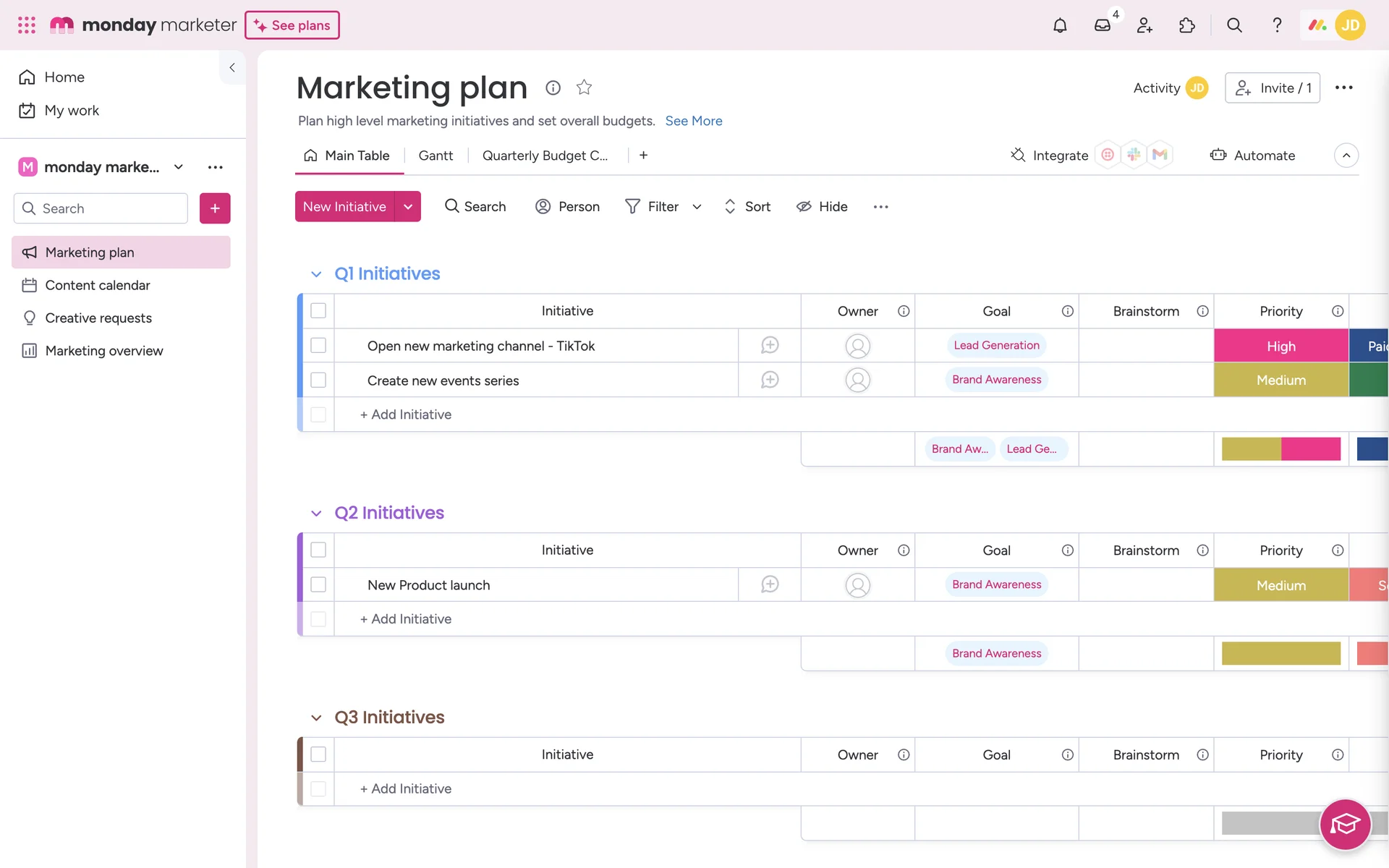Open the notifications bell
Screen dimensions: 1389x868
click(1060, 25)
